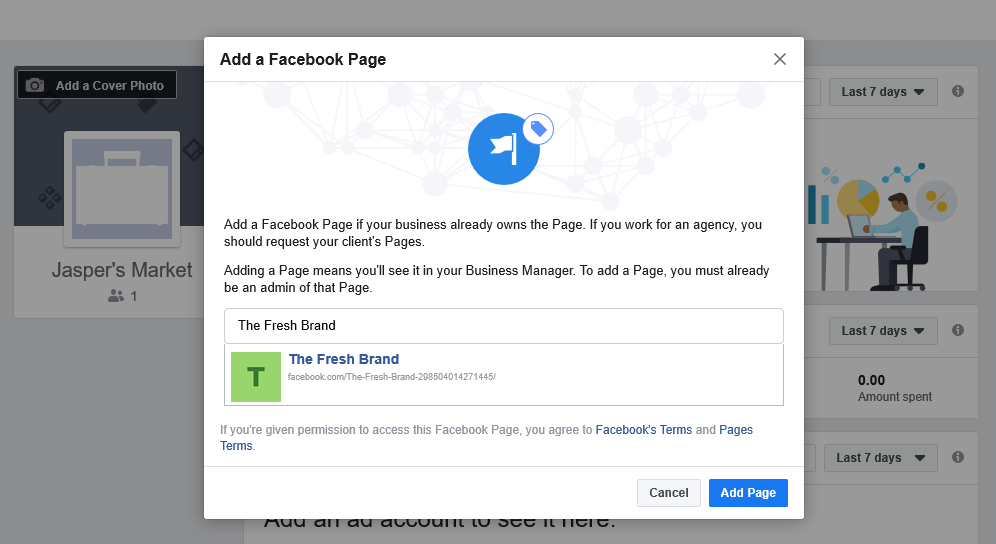Click the blue flag Page icon in the dialog
This screenshot has width=996, height=544.
click(x=503, y=148)
